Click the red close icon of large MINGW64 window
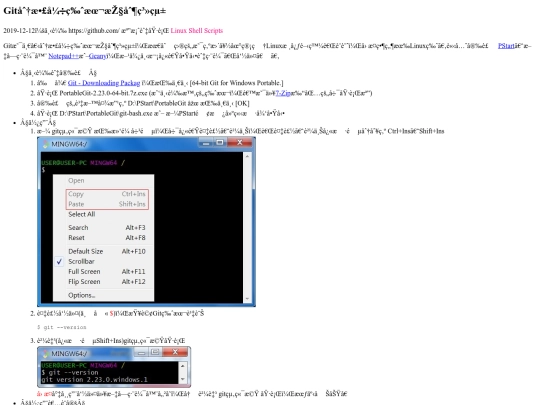 click(x=240, y=143)
